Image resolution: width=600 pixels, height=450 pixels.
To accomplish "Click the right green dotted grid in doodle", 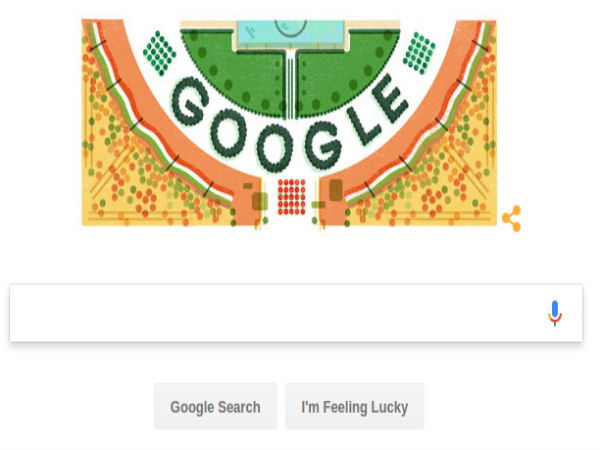I will coord(419,53).
